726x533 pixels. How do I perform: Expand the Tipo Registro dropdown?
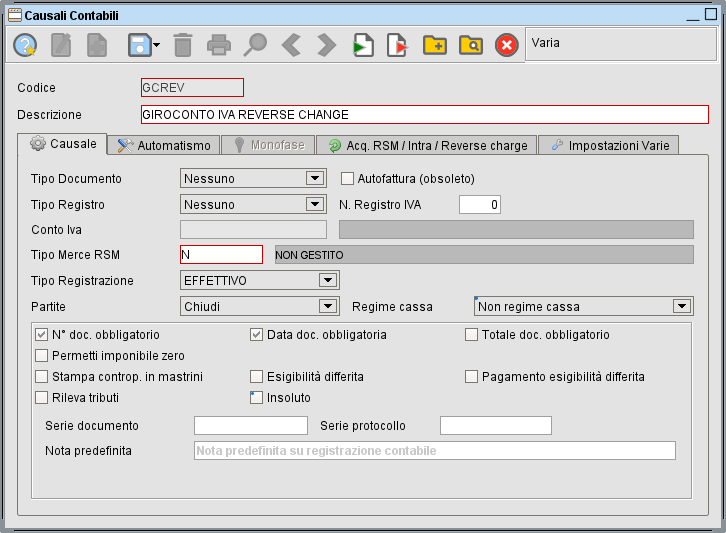tap(315, 204)
